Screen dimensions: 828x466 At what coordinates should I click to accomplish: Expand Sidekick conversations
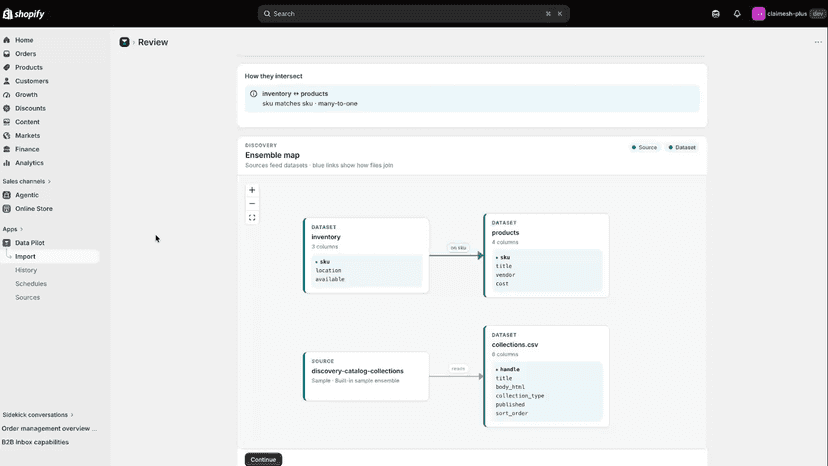[38, 415]
